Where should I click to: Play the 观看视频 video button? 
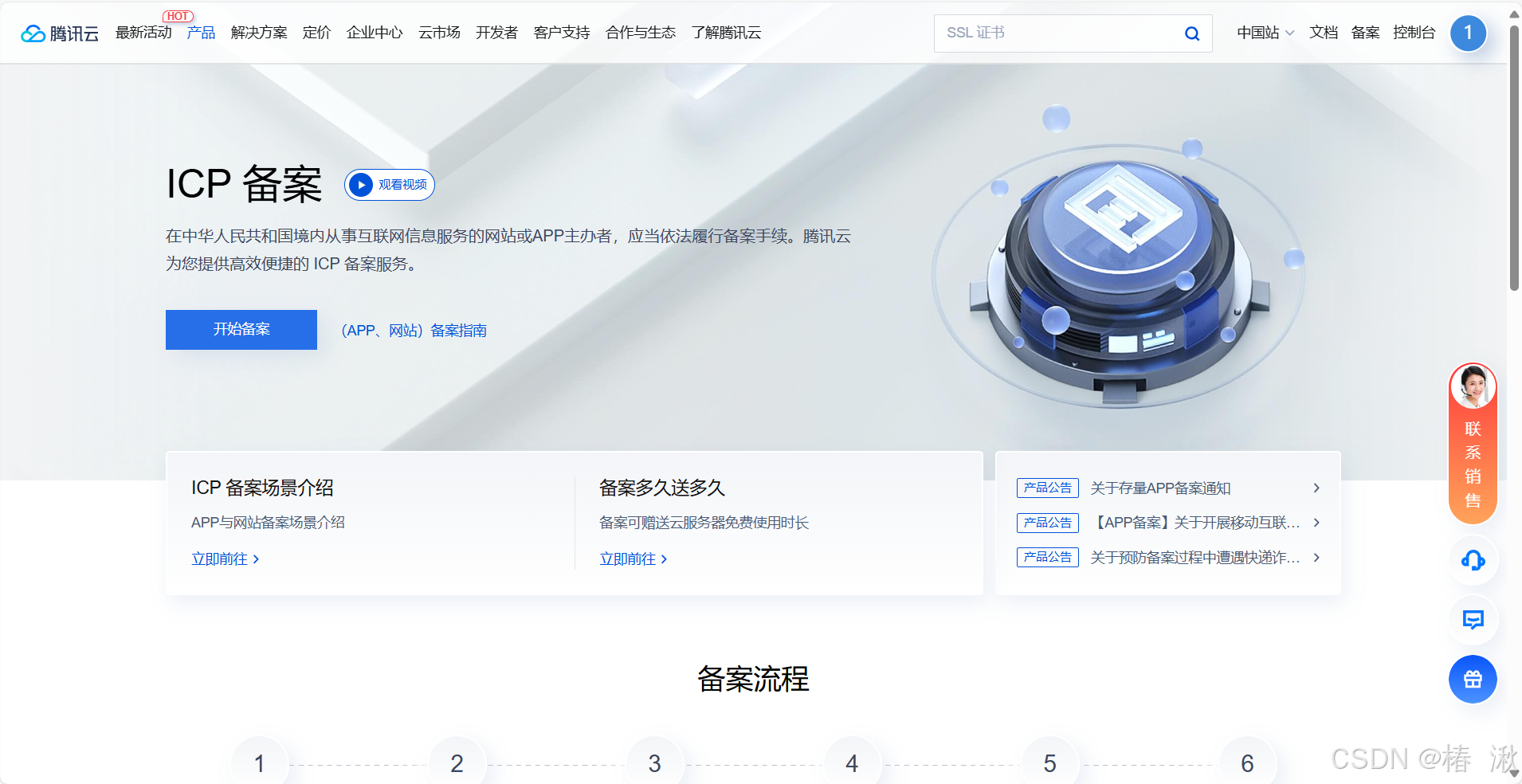click(390, 185)
